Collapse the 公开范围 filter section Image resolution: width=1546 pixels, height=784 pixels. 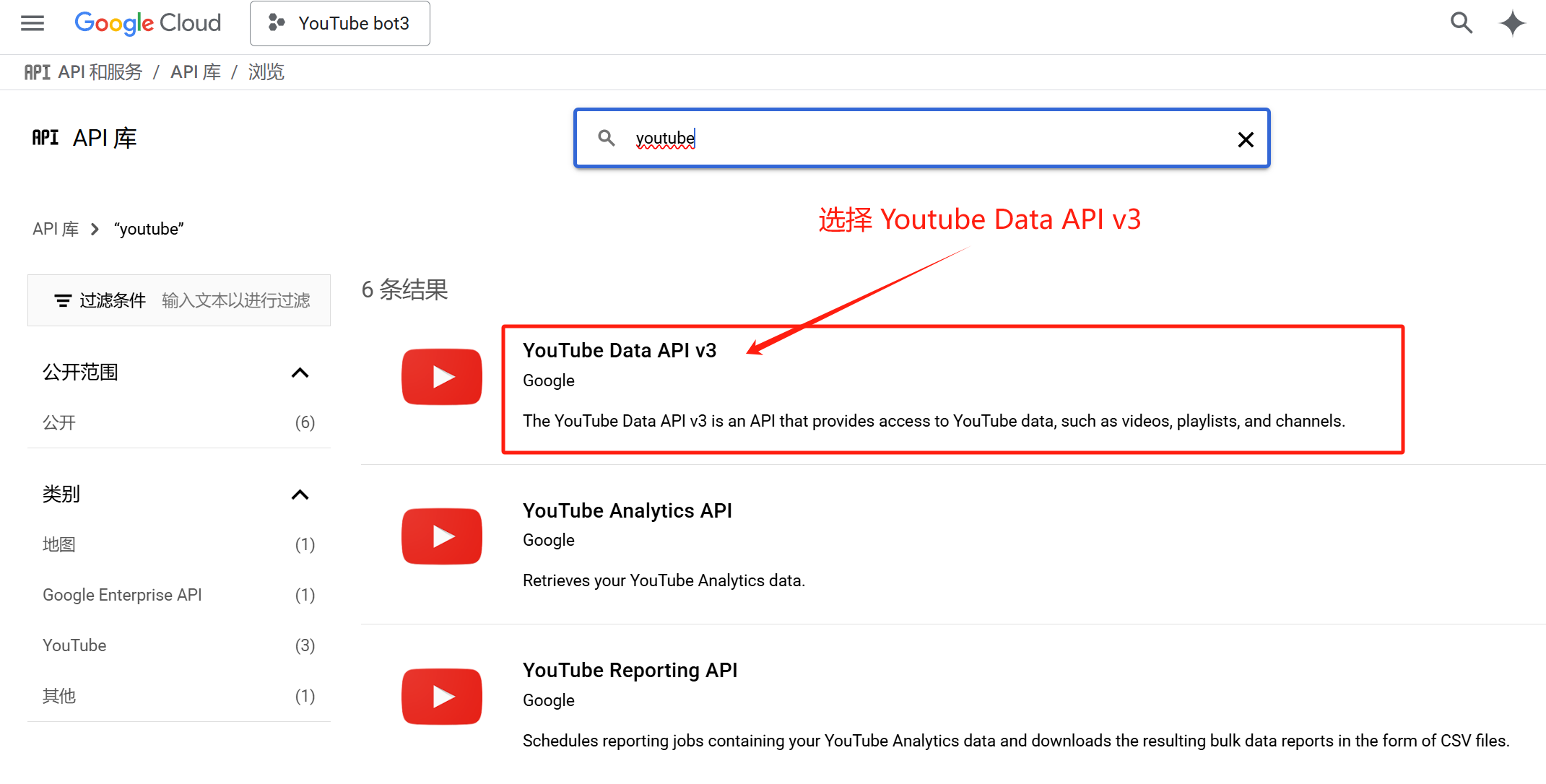[x=301, y=373]
